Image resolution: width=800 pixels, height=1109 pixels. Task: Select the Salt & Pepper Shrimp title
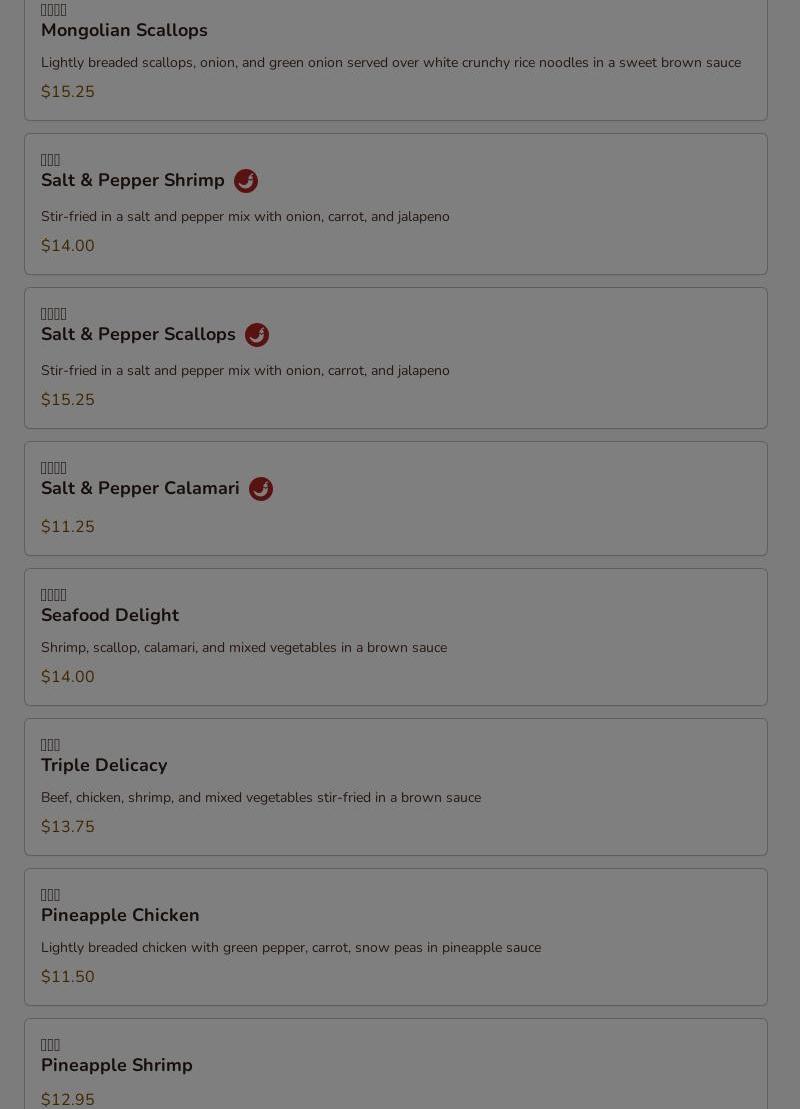point(133,181)
